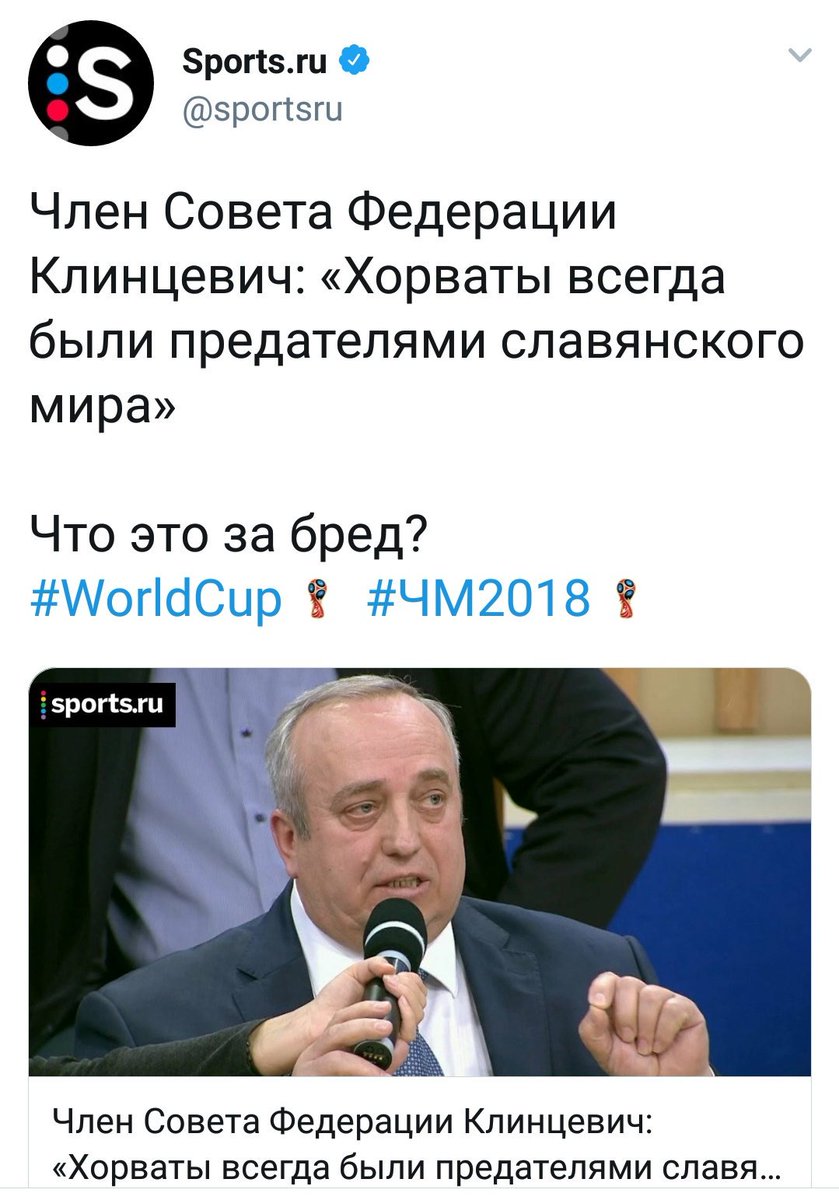Click the red dot in avatar logo
The height and width of the screenshot is (1200, 839).
click(x=58, y=103)
